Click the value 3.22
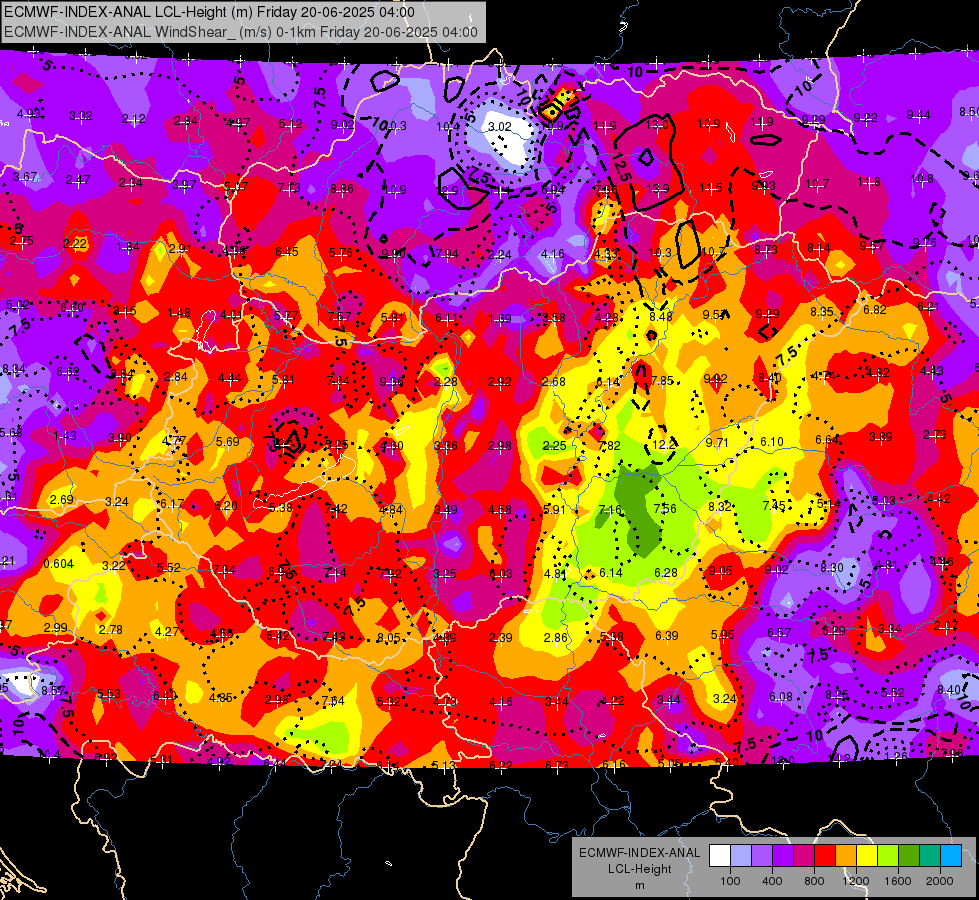This screenshot has height=900, width=979. tap(114, 566)
